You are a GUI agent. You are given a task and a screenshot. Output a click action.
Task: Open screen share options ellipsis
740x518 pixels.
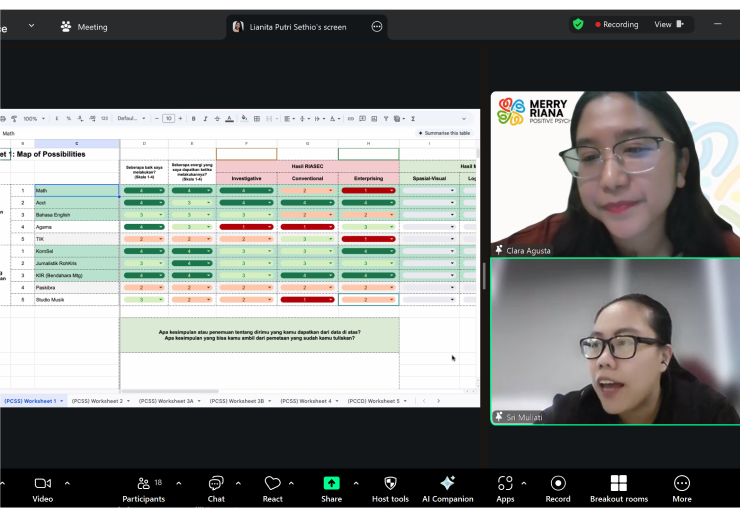(x=377, y=27)
